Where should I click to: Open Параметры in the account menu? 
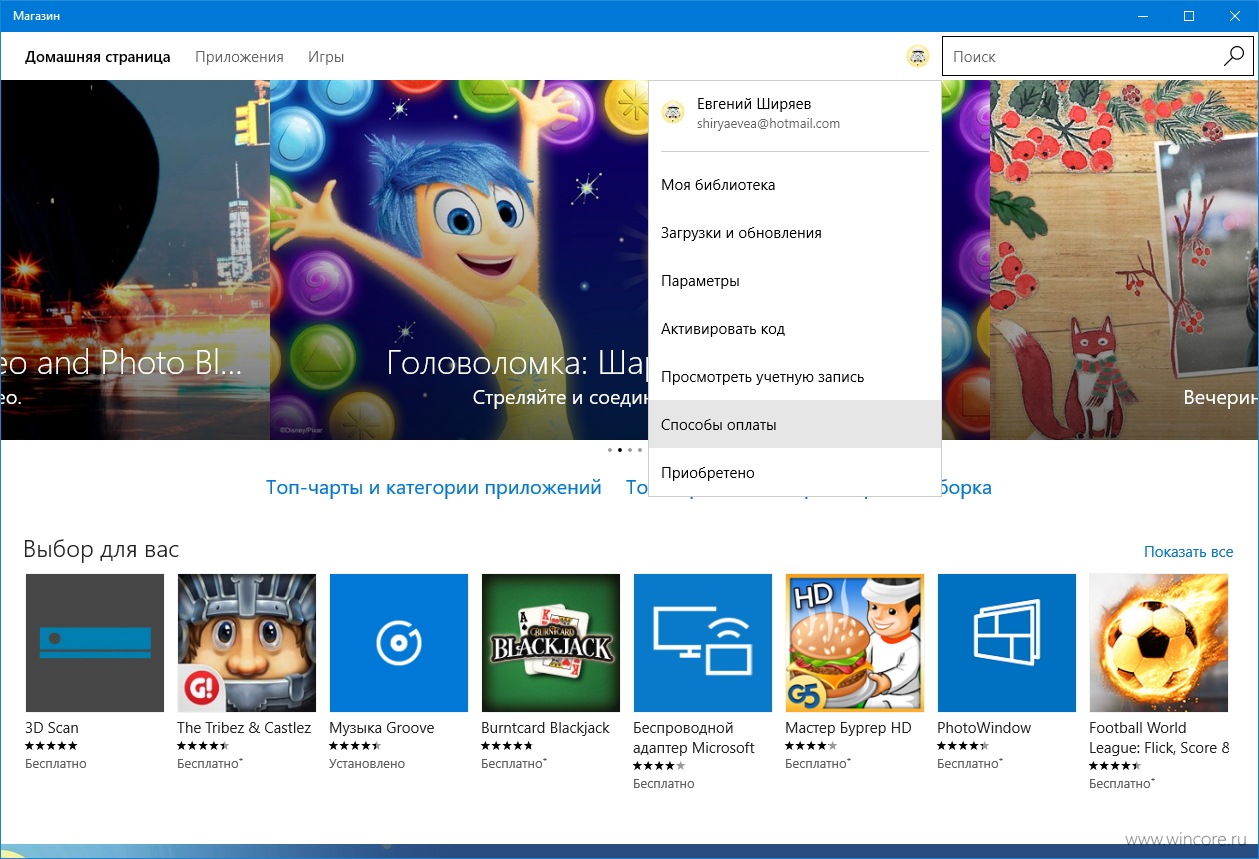(x=795, y=281)
